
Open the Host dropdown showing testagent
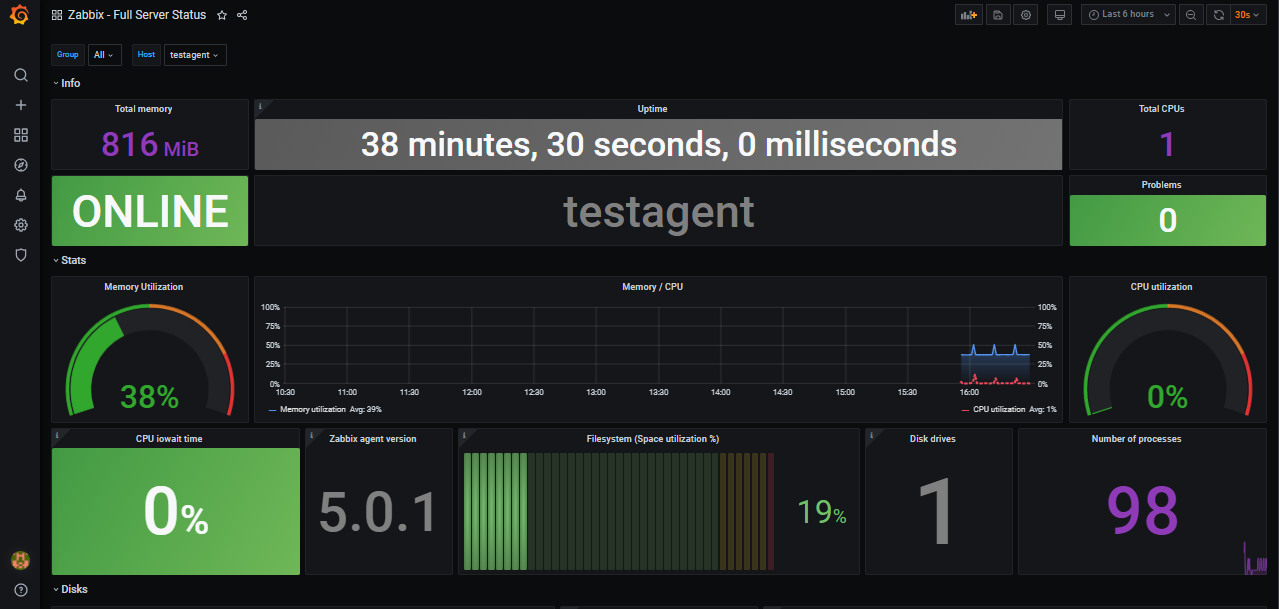194,55
